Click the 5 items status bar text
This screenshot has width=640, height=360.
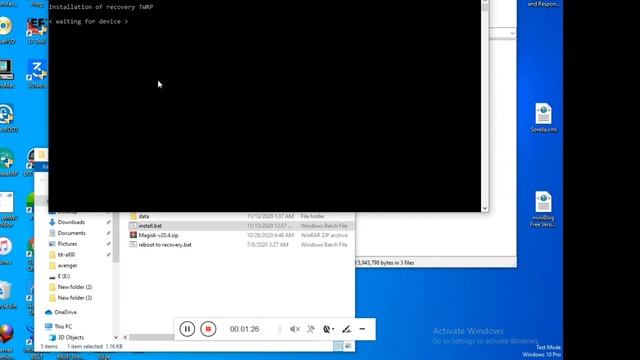coord(49,347)
